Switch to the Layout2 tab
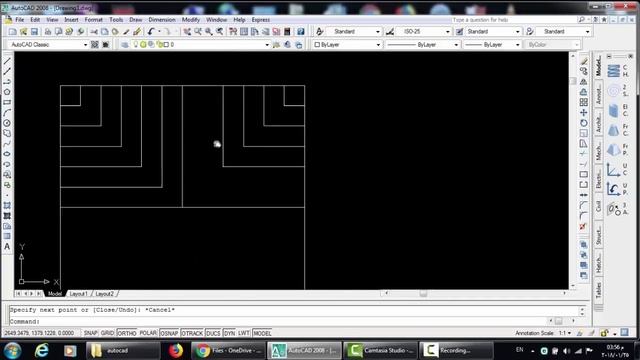 coord(104,294)
